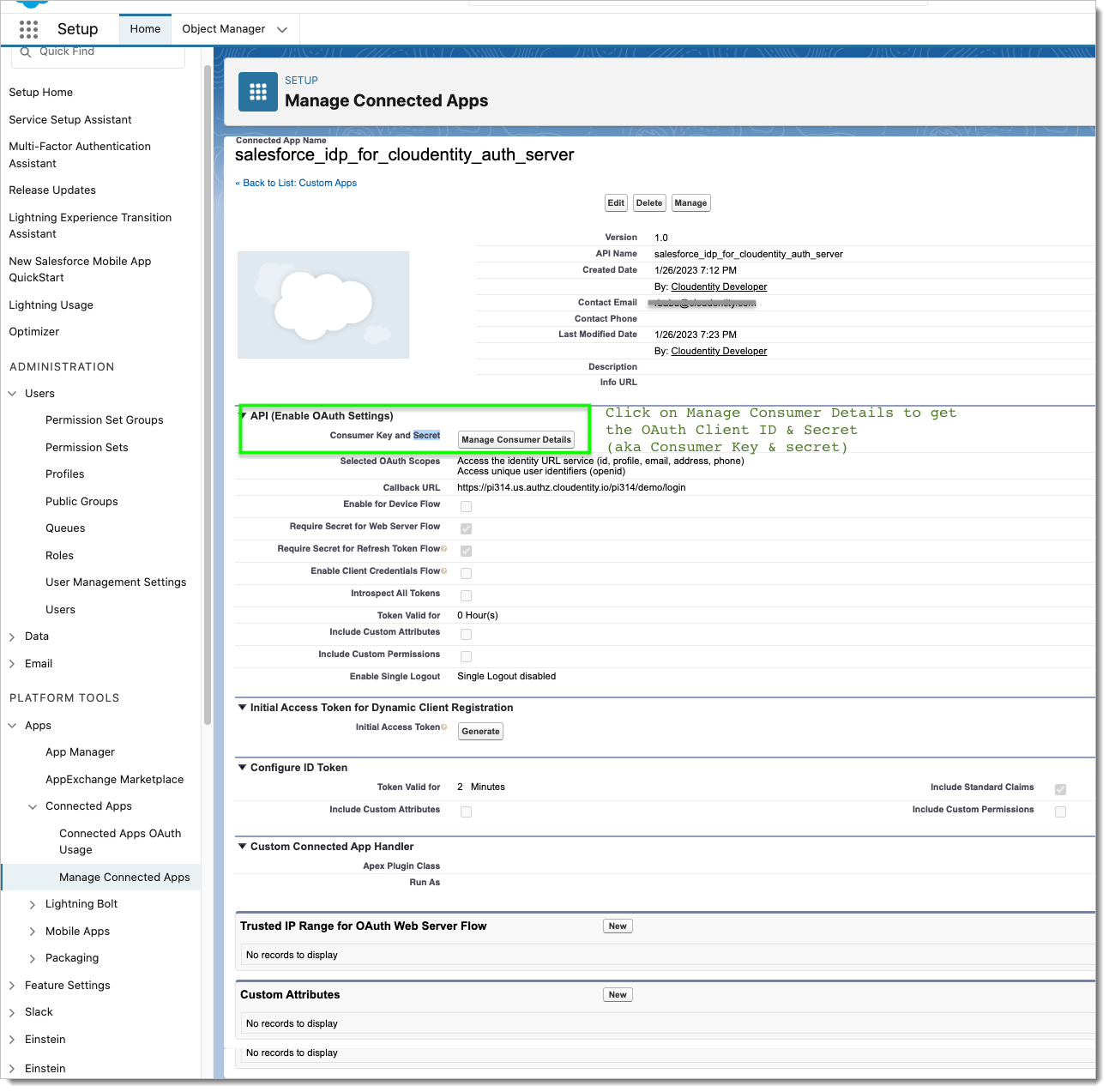This screenshot has width=1109, height=1092.
Task: Open the App Launcher waffle icon
Action: tap(29, 29)
